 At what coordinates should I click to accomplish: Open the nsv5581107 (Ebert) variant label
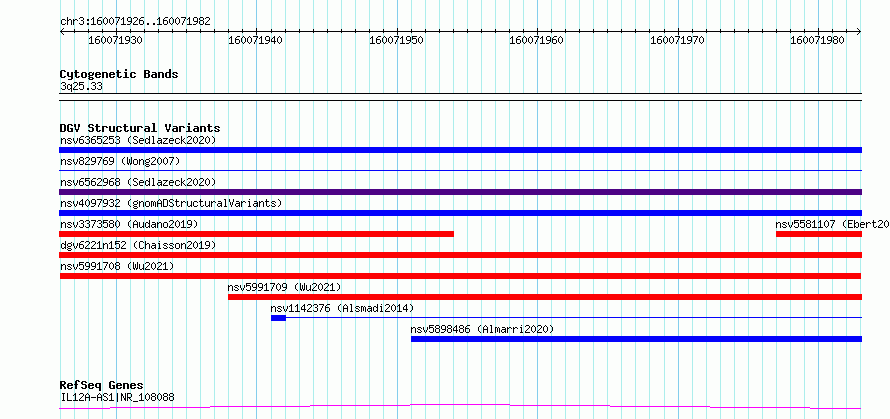pos(833,224)
